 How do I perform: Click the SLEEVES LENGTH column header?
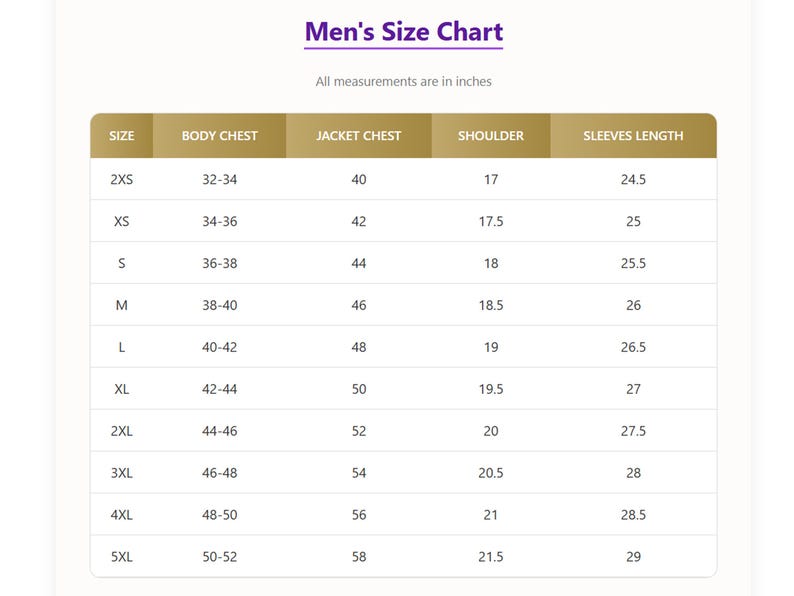click(633, 136)
